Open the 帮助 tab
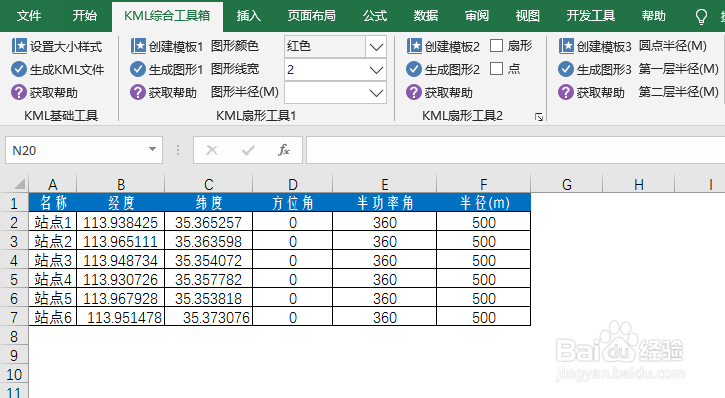Image resolution: width=725 pixels, height=398 pixels. point(653,16)
